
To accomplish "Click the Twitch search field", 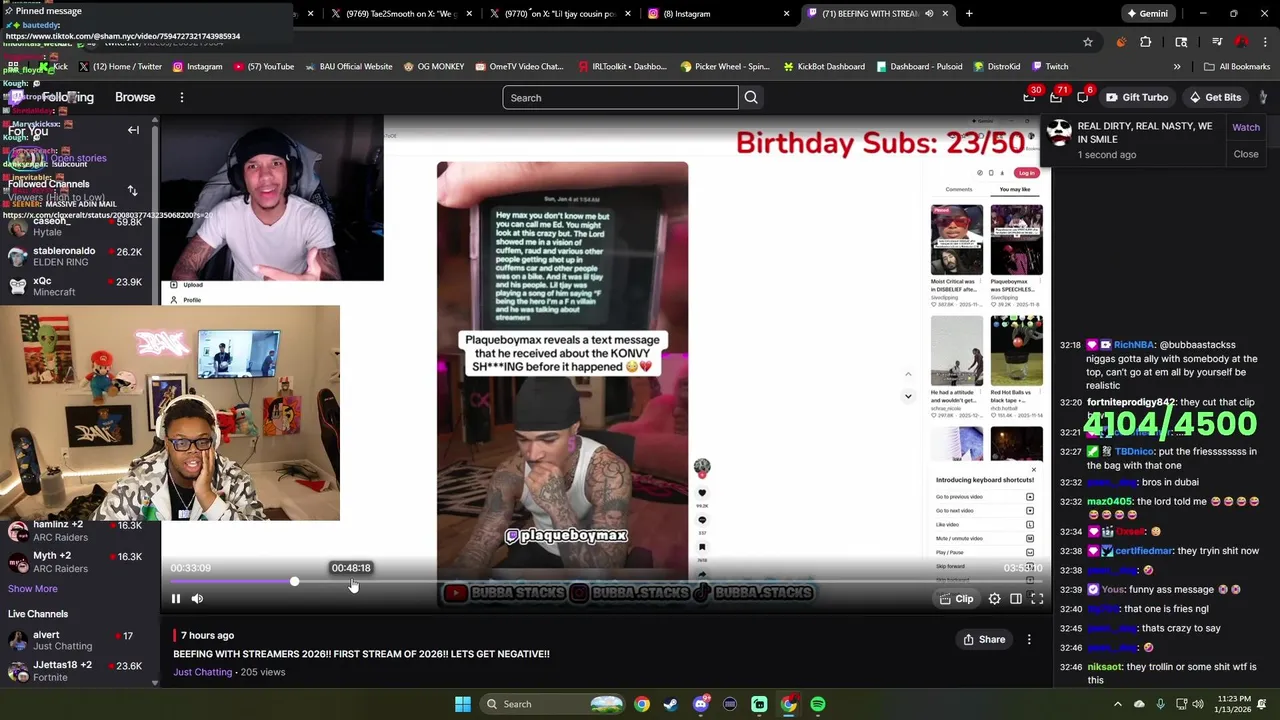I will 620,98.
